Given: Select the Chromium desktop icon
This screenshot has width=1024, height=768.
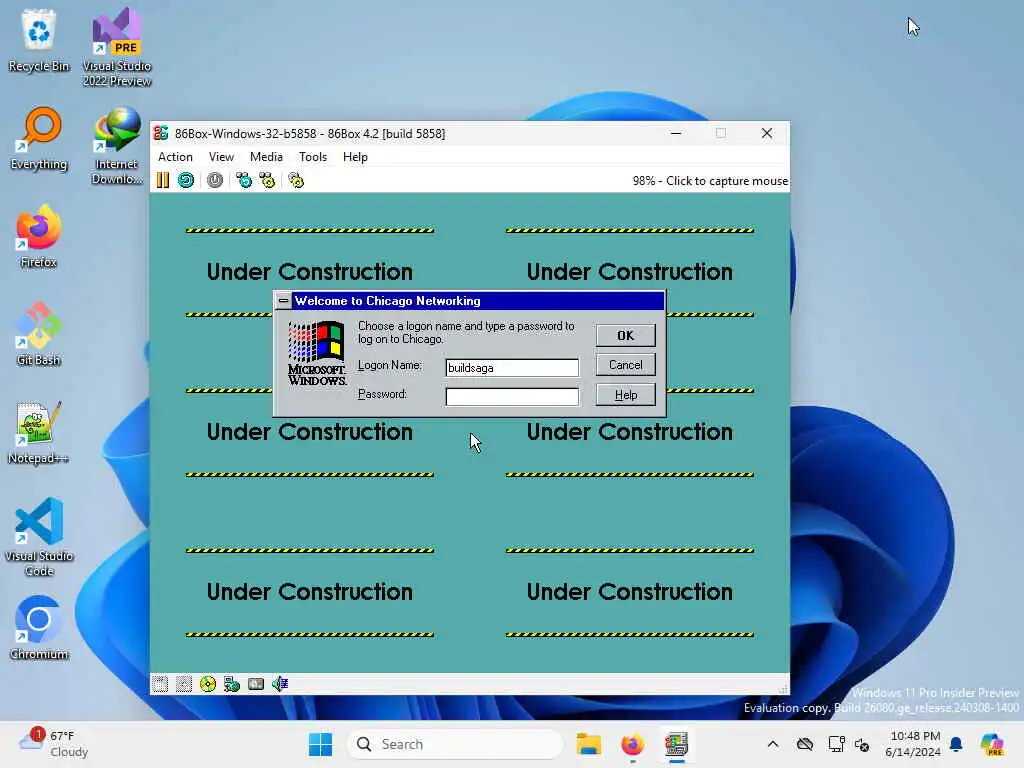Looking at the screenshot, I should (39, 628).
